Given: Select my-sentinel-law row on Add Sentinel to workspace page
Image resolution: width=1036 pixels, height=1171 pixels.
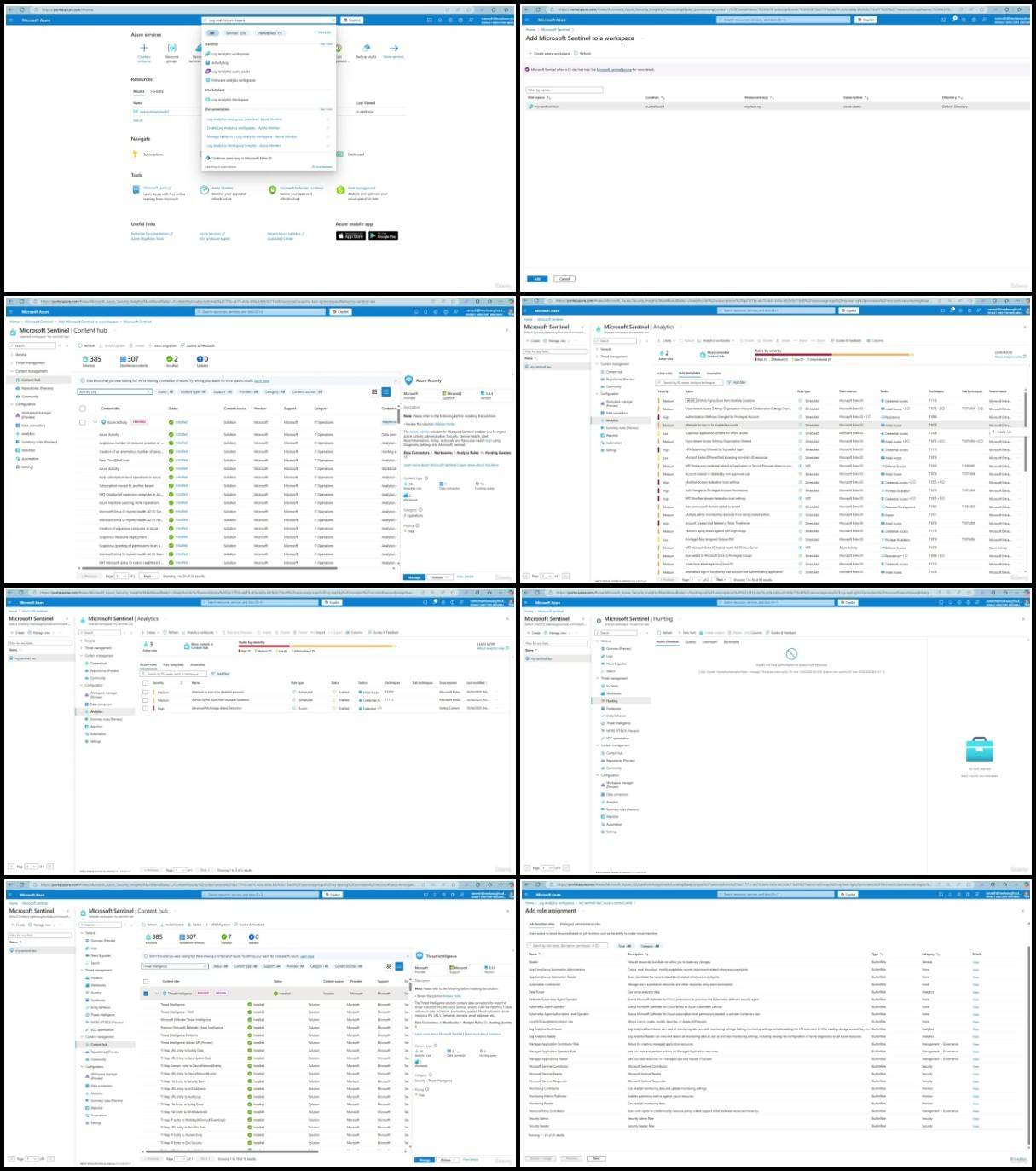Looking at the screenshot, I should tap(777, 107).
